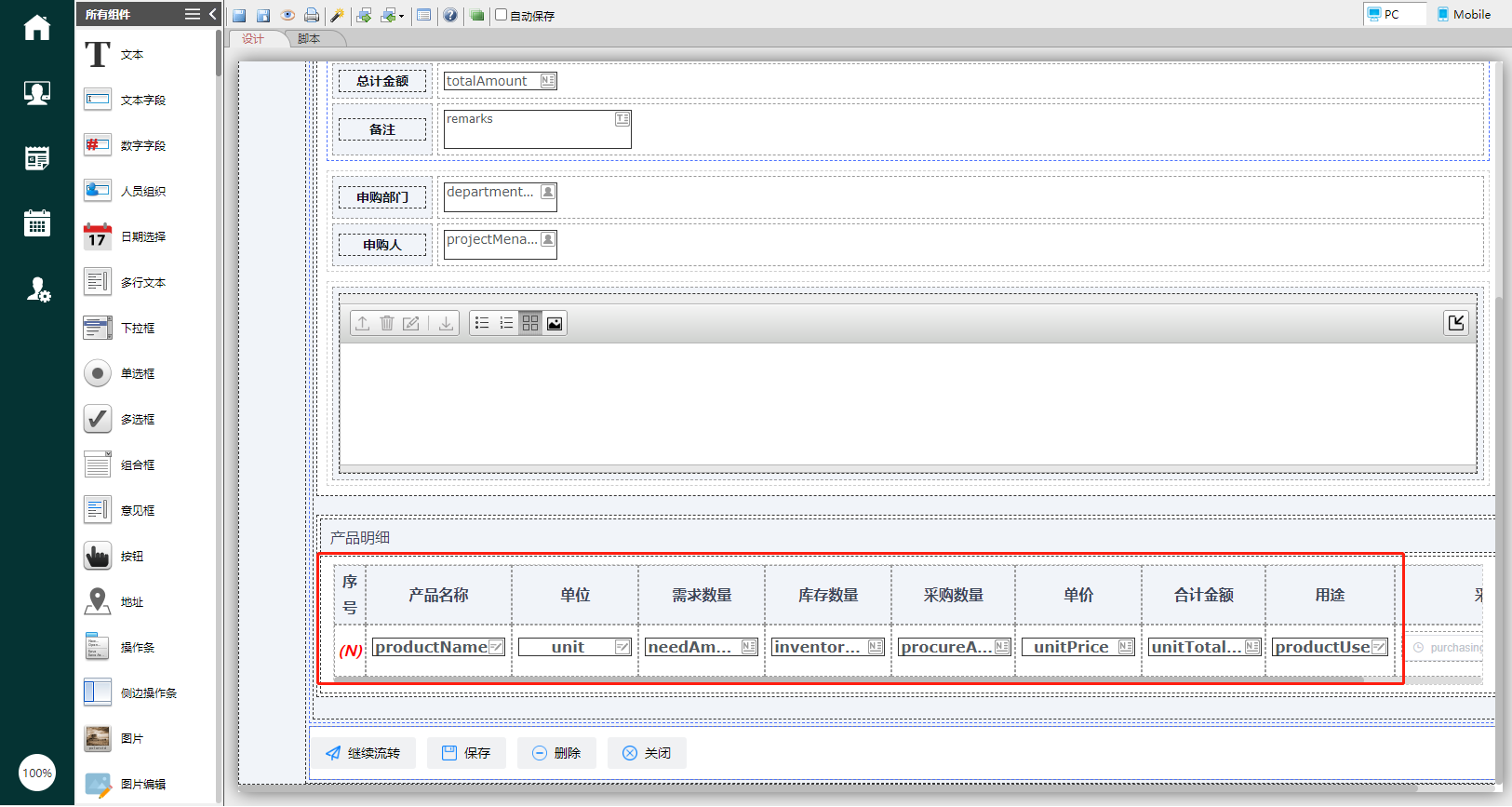Viewport: 1512px width, 807px height.
Task: Click the magic wand toolbar icon
Action: [x=337, y=15]
